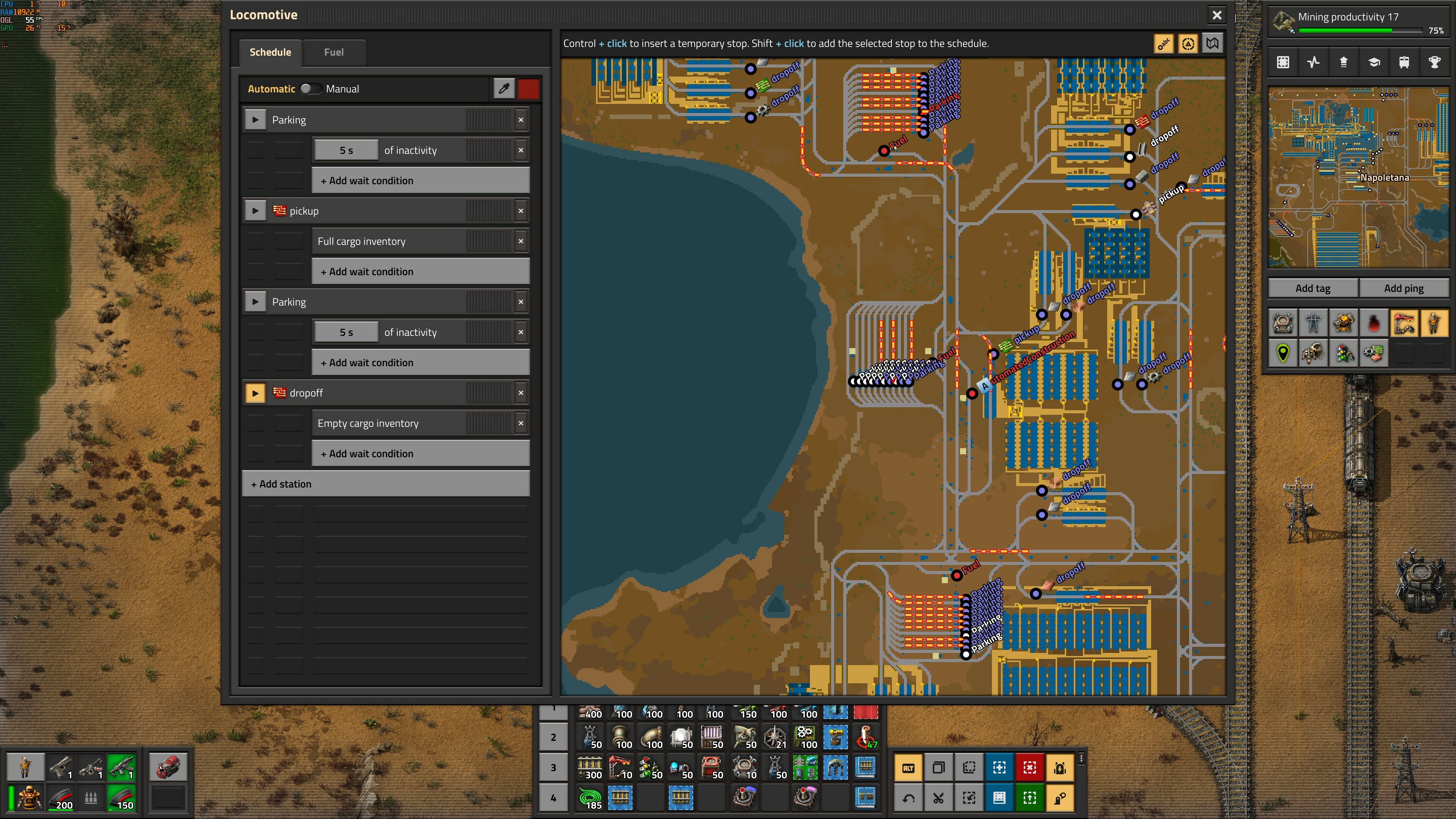The image size is (1456, 819).
Task: Click the achievements trophy icon
Action: (x=1434, y=62)
